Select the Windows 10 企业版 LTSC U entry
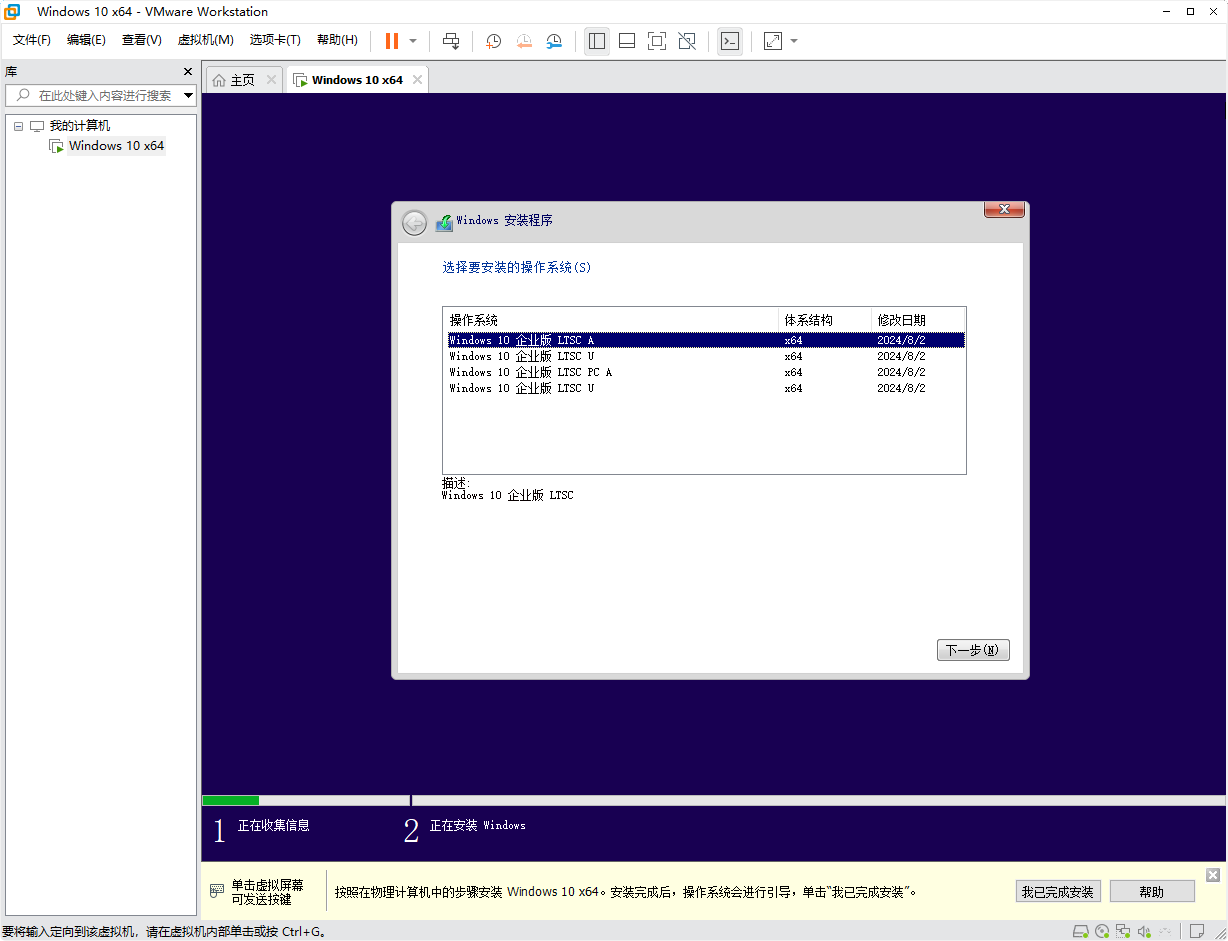1228x941 pixels. tap(520, 356)
